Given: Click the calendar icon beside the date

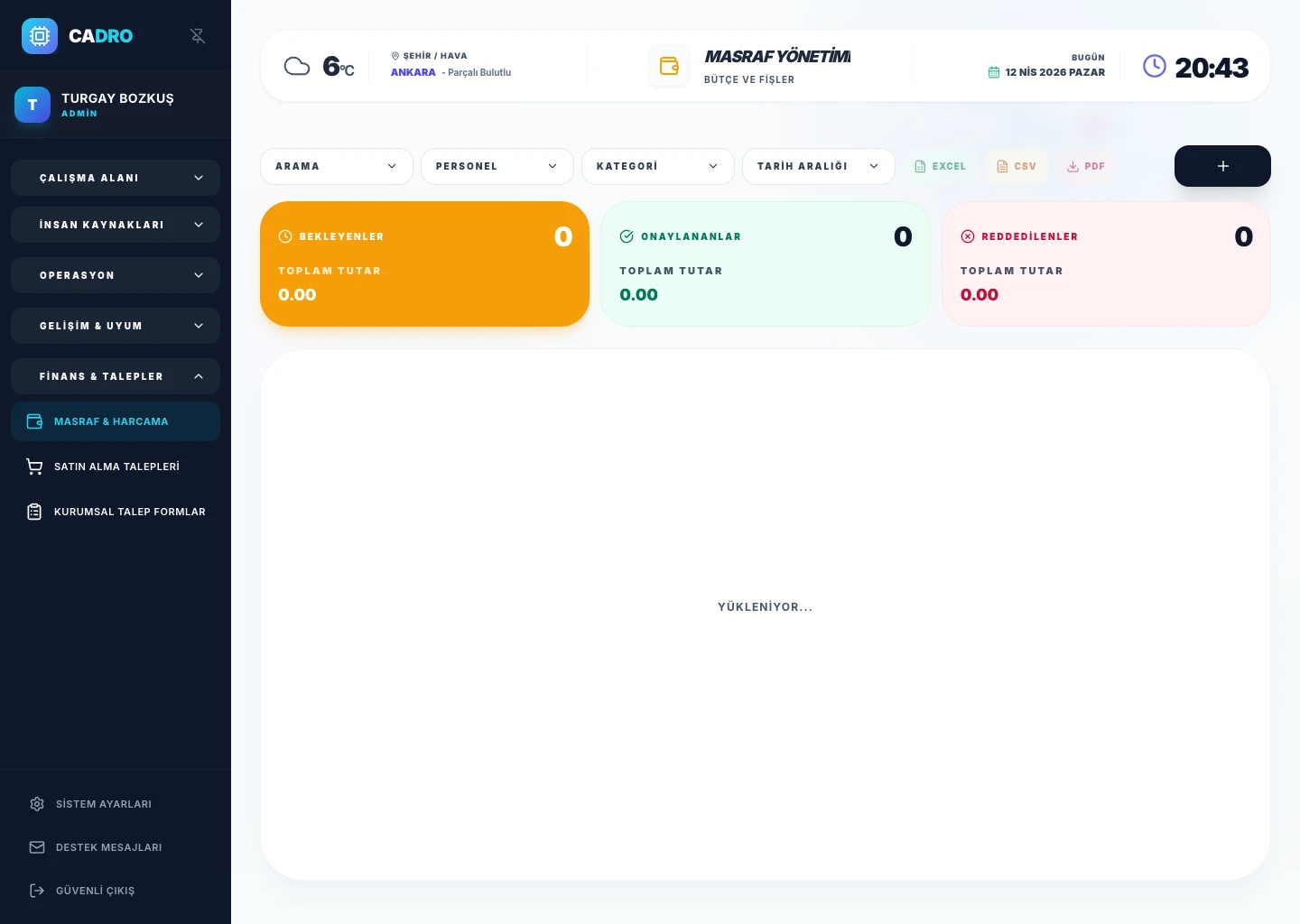Looking at the screenshot, I should [994, 72].
